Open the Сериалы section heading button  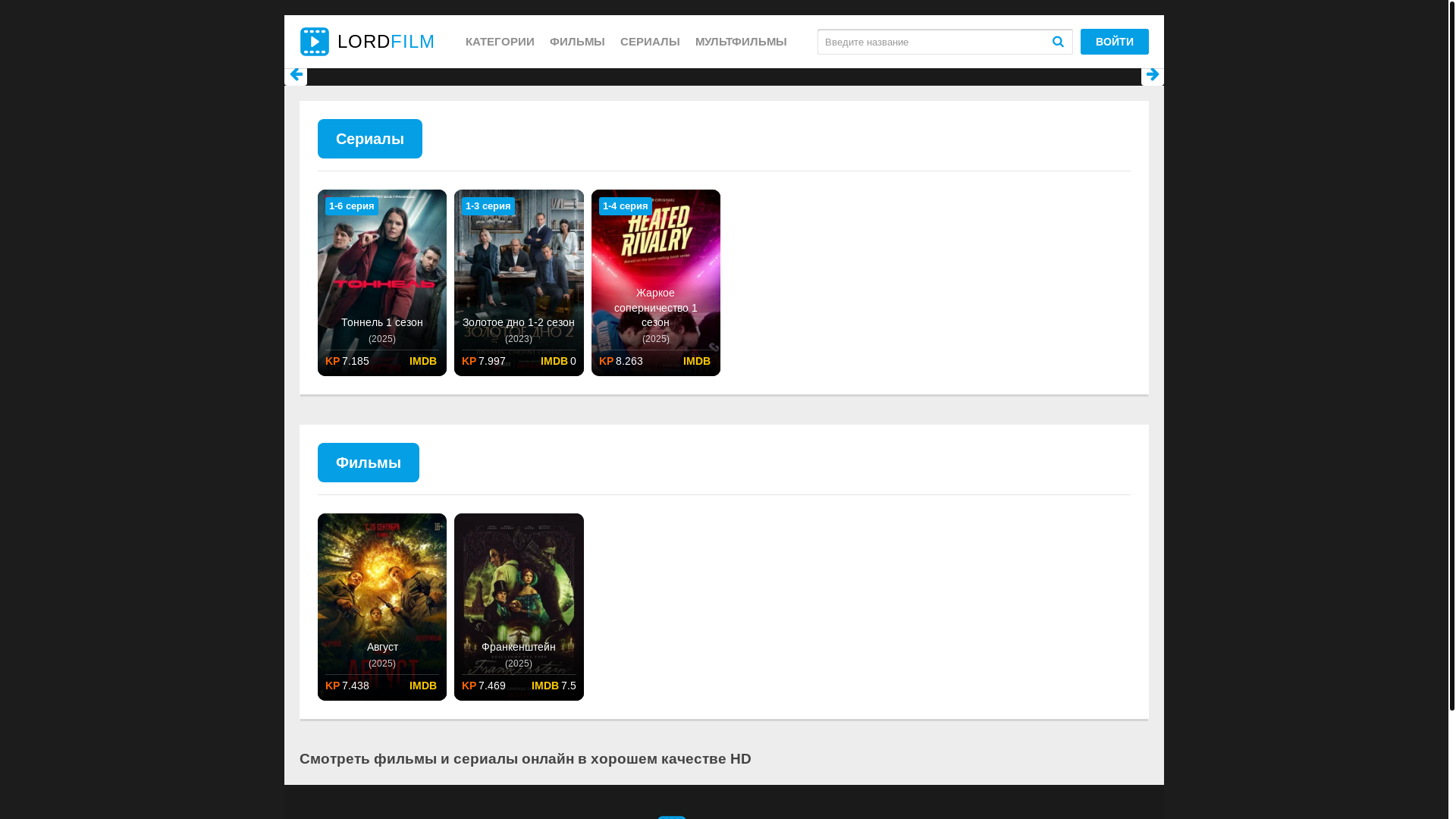coord(370,139)
